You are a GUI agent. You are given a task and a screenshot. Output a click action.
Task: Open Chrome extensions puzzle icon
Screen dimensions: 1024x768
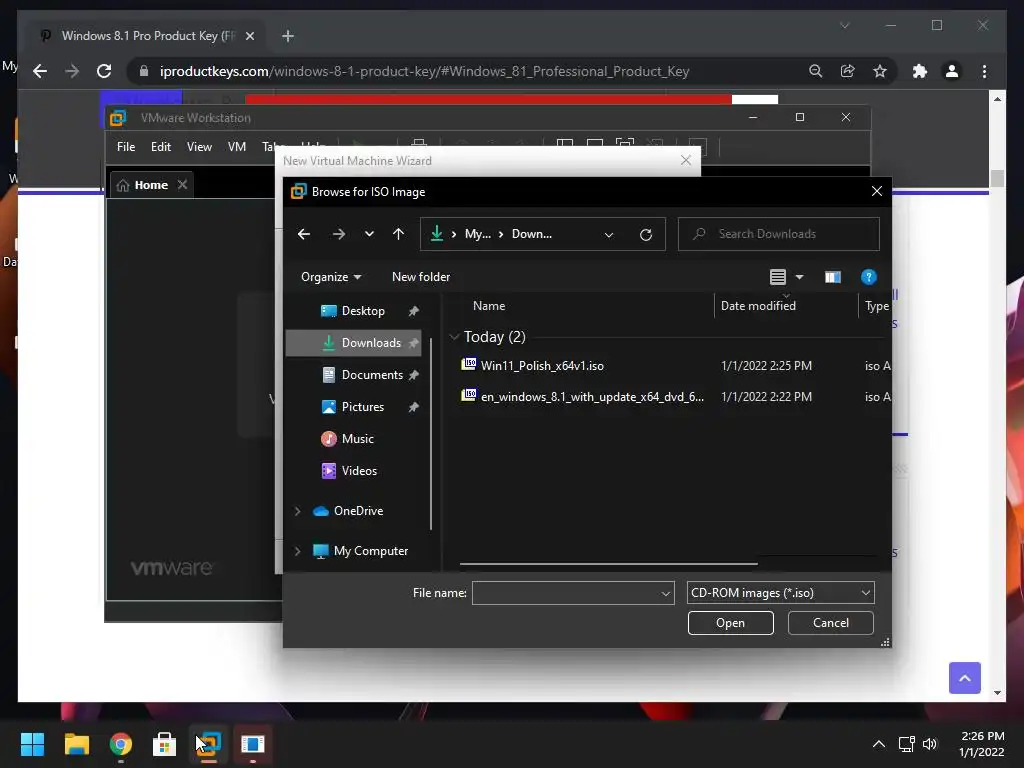click(920, 71)
